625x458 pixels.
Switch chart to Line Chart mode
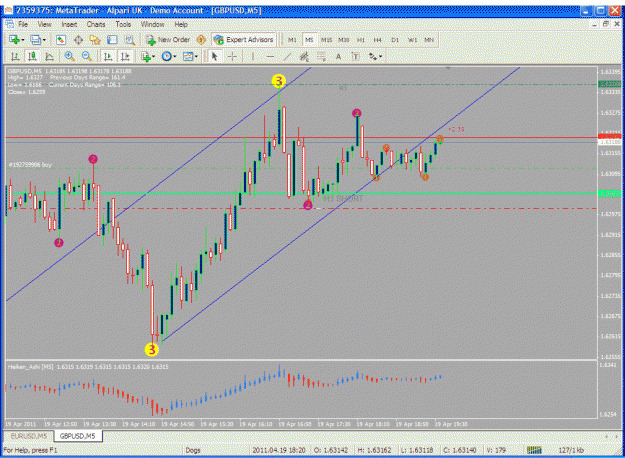[x=49, y=57]
